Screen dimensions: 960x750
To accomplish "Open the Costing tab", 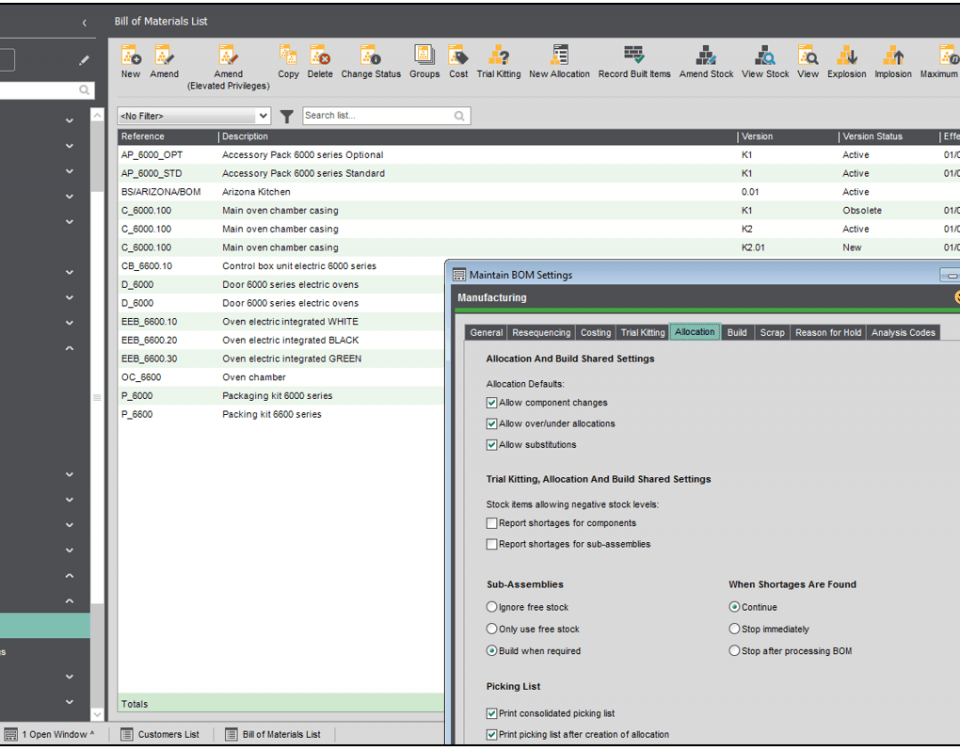I will tap(596, 332).
